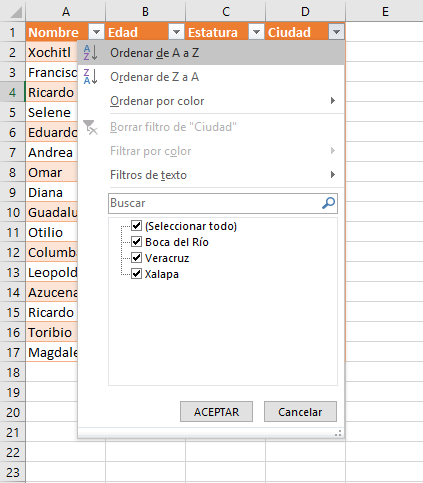Click inside the Buscar search field
Image resolution: width=423 pixels, height=483 pixels.
(215, 203)
